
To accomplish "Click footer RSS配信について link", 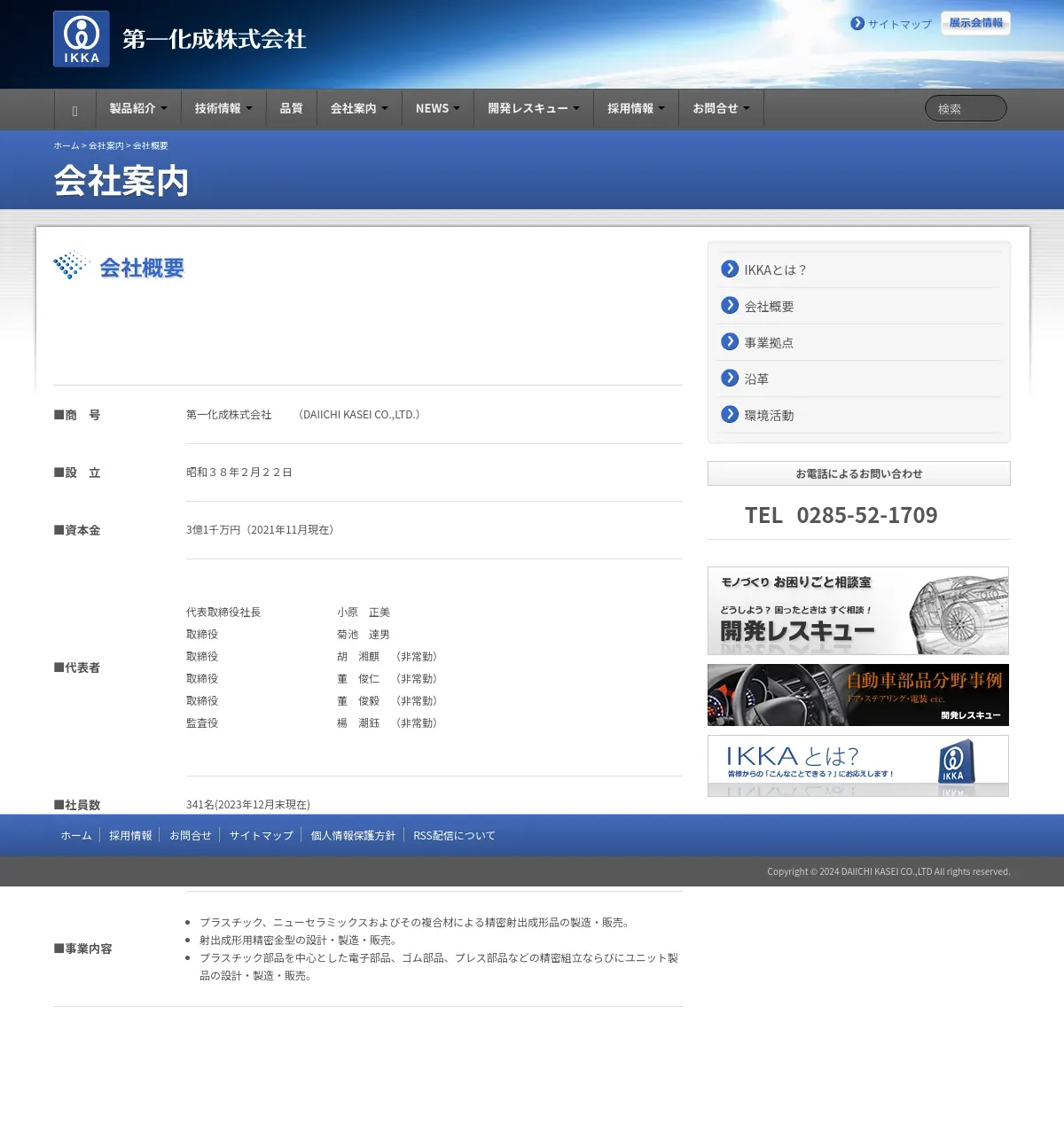I will 454,835.
